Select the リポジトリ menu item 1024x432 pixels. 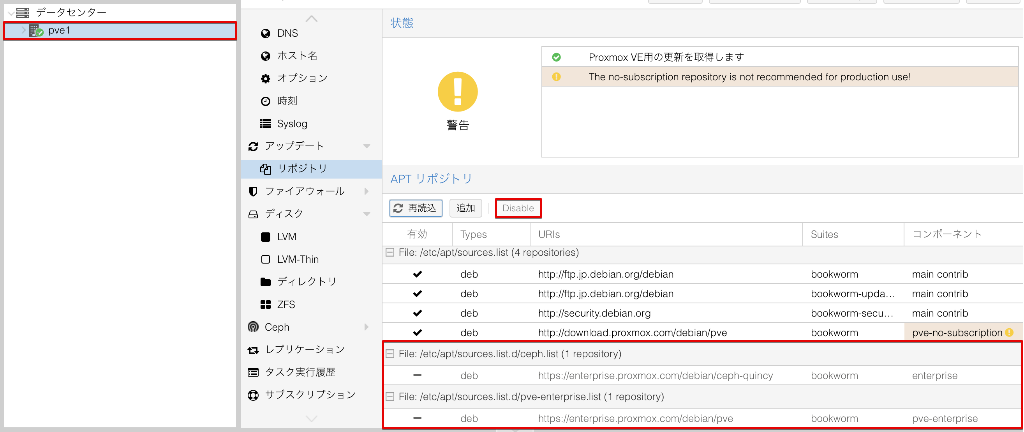pyautogui.click(x=311, y=168)
